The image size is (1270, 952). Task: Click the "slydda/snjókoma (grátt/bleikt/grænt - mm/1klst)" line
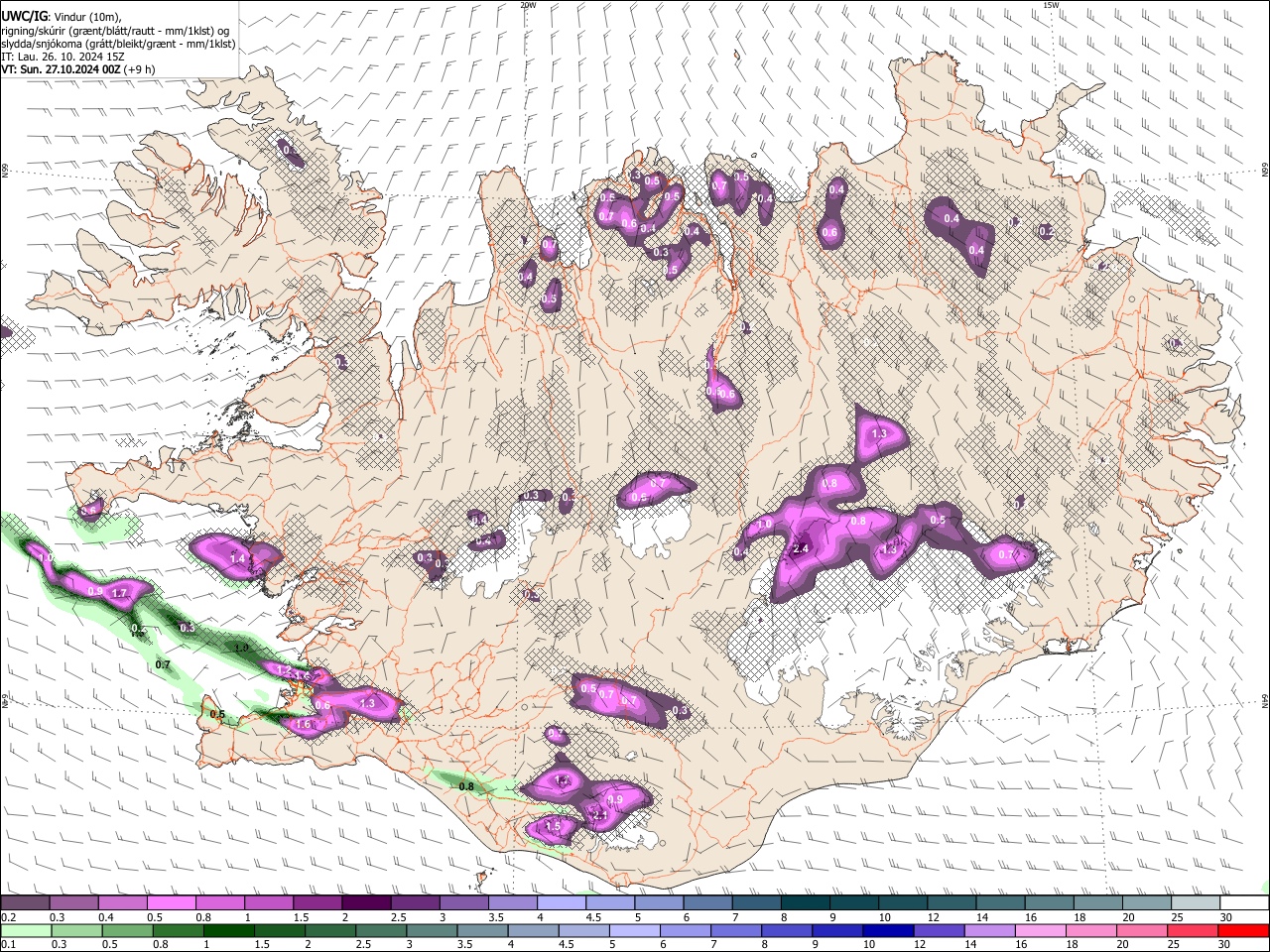click(x=118, y=45)
